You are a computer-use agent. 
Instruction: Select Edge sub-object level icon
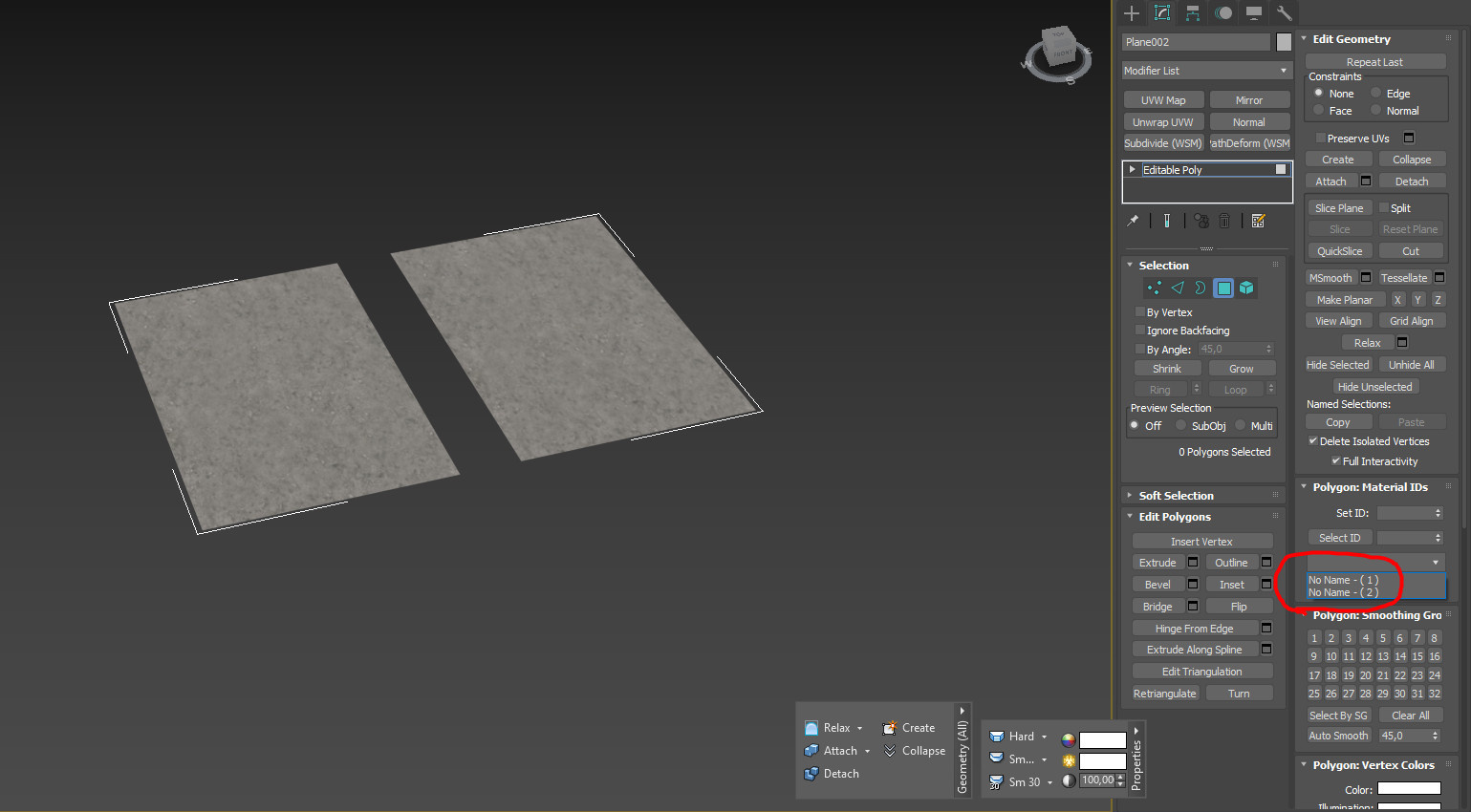click(x=1178, y=288)
